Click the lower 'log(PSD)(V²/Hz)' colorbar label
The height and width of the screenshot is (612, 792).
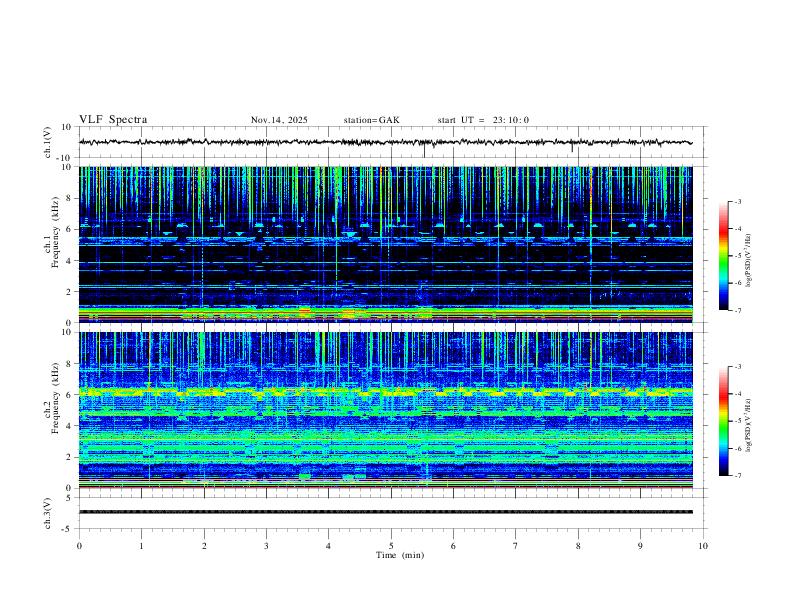coord(748,426)
